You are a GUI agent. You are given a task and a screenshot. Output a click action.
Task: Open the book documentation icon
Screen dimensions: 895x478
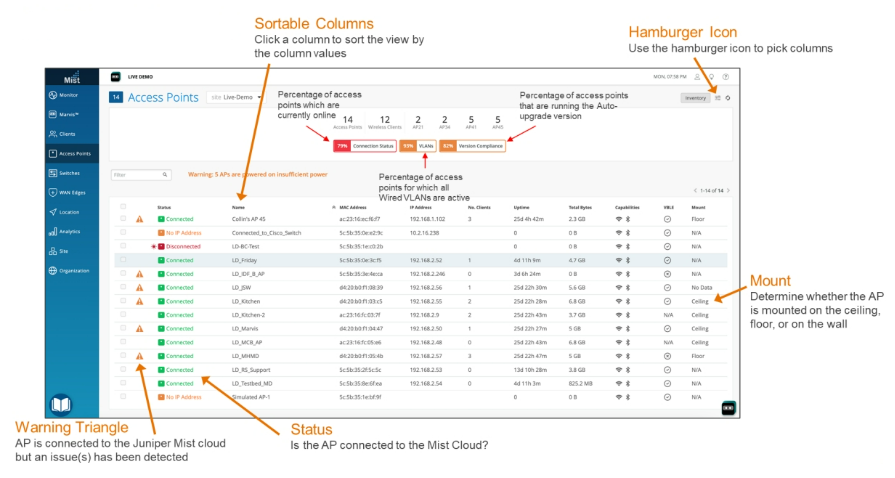(x=61, y=404)
